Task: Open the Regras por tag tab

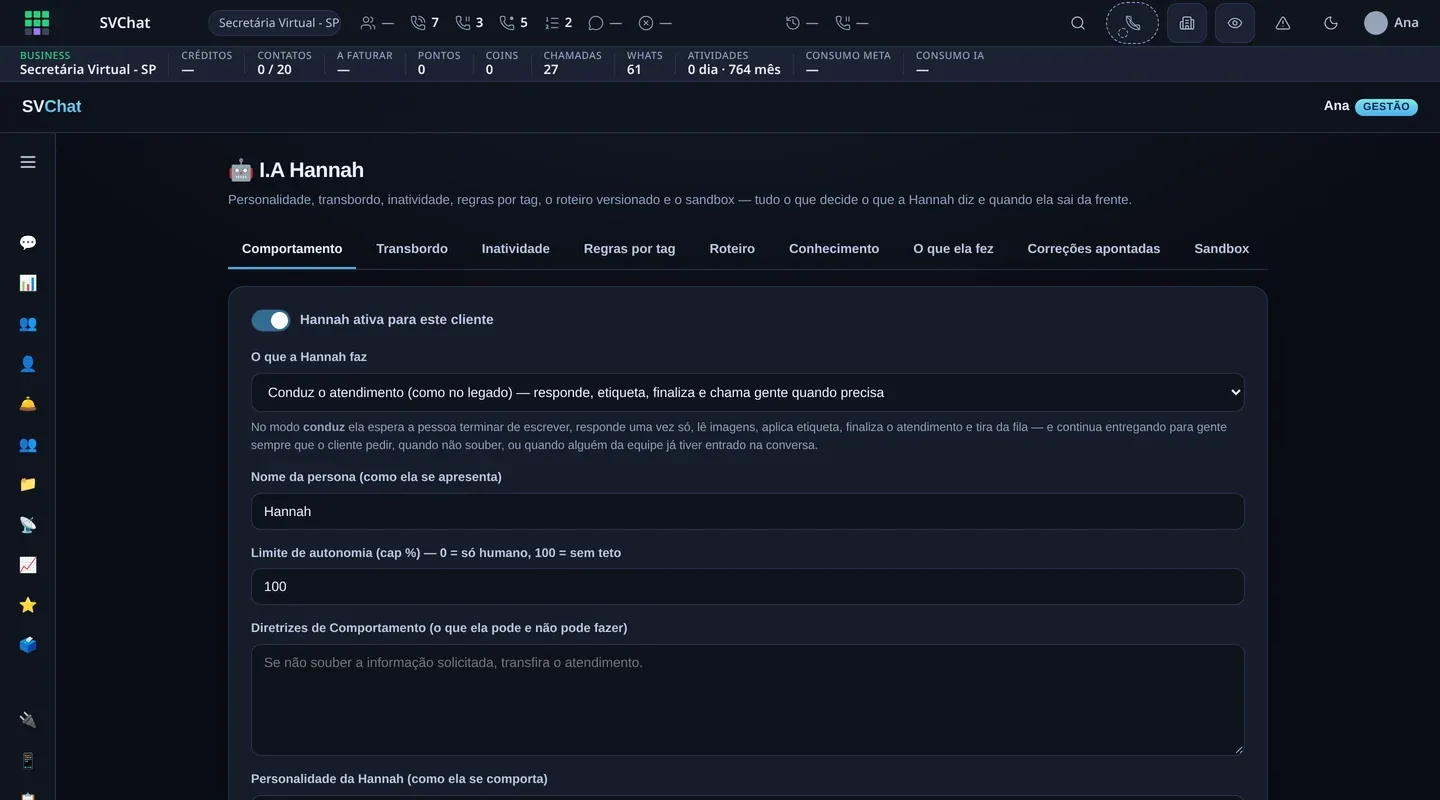Action: [630, 249]
